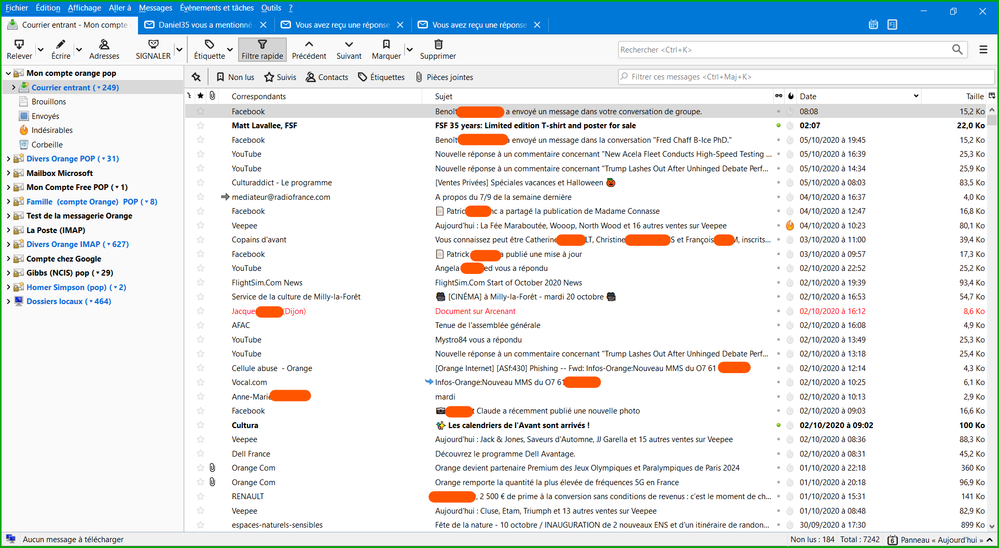This screenshot has height=548, width=999.
Task: Click the Supprimer trash icon
Action: (x=438, y=45)
